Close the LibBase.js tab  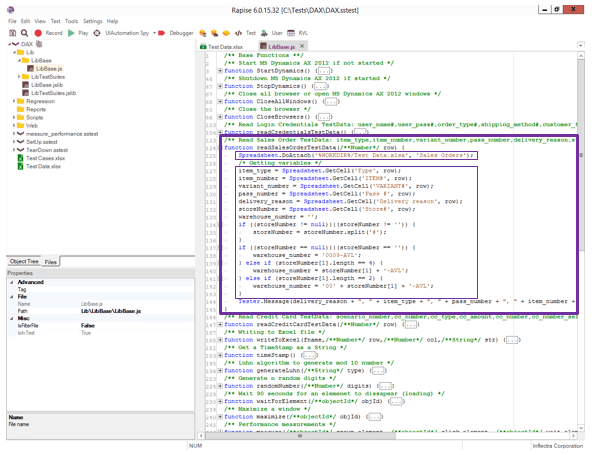pyautogui.click(x=302, y=46)
